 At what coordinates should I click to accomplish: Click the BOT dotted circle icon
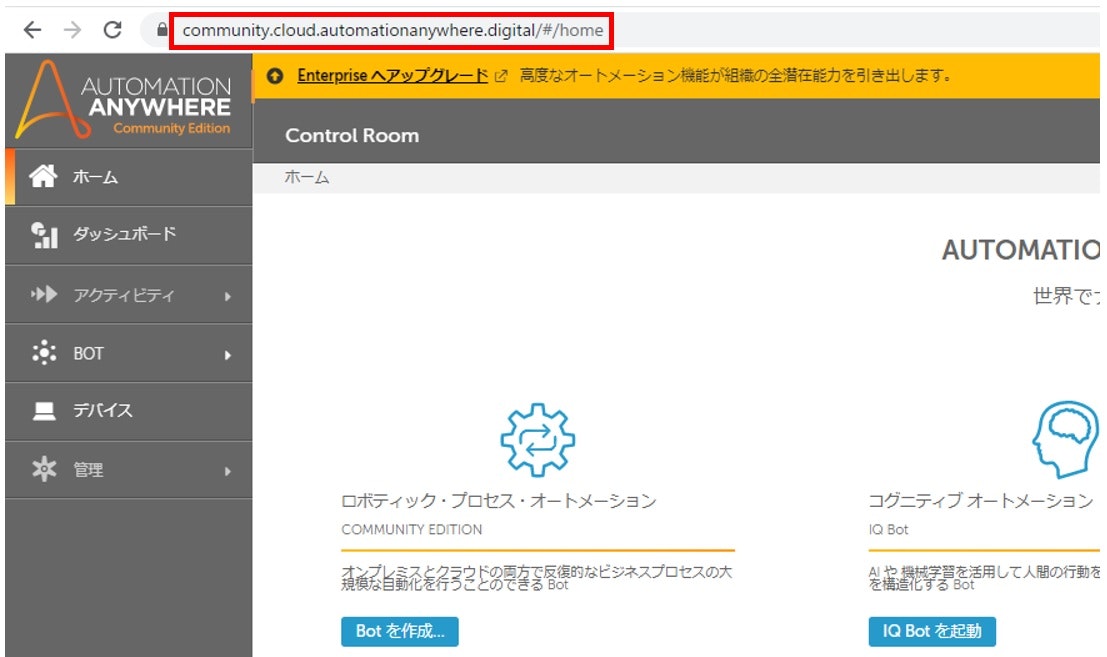pyautogui.click(x=44, y=352)
